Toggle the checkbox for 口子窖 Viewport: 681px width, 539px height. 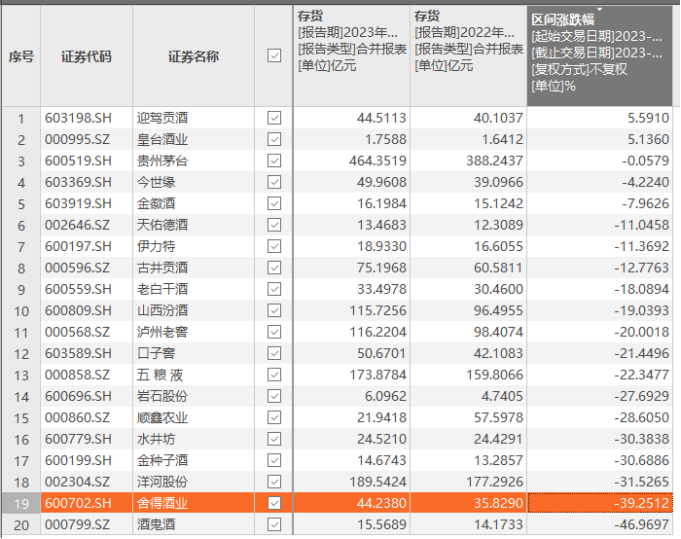pyautogui.click(x=274, y=353)
